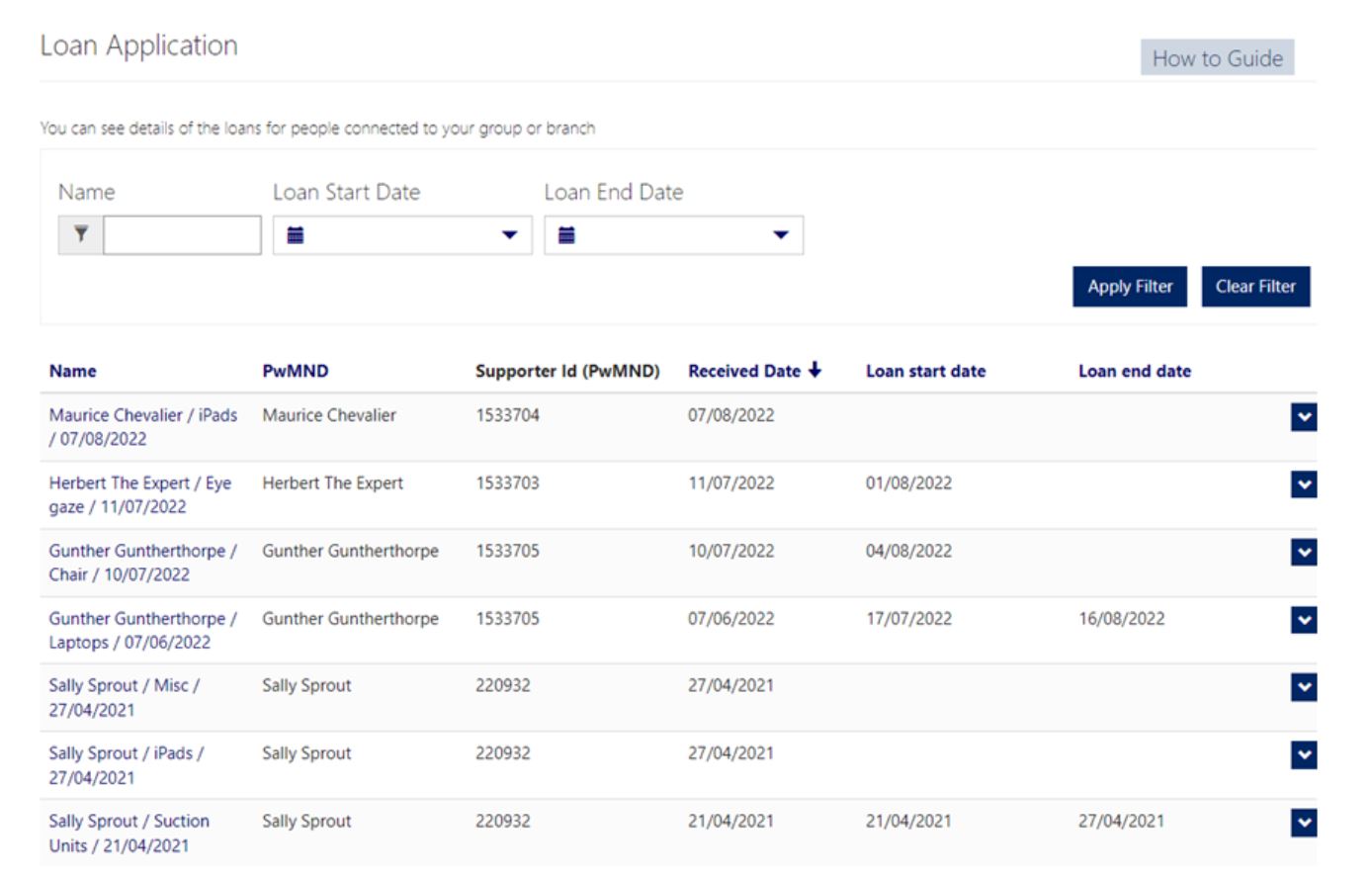Click supporter ID 1533703 cell
The height and width of the screenshot is (878, 1372).
[508, 483]
